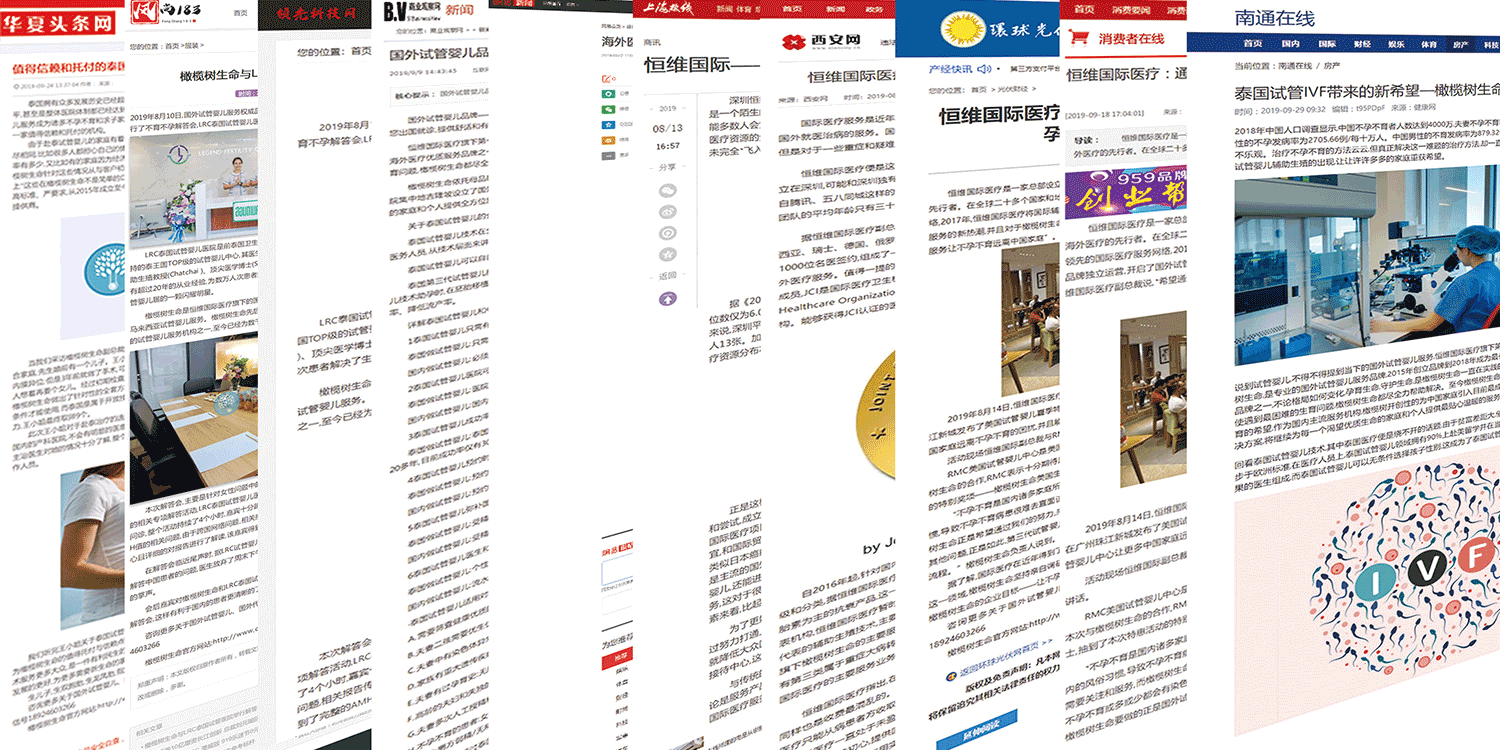The width and height of the screenshot is (1500, 750).
Task: Click orange share icon on 海外 page
Action: [607, 141]
